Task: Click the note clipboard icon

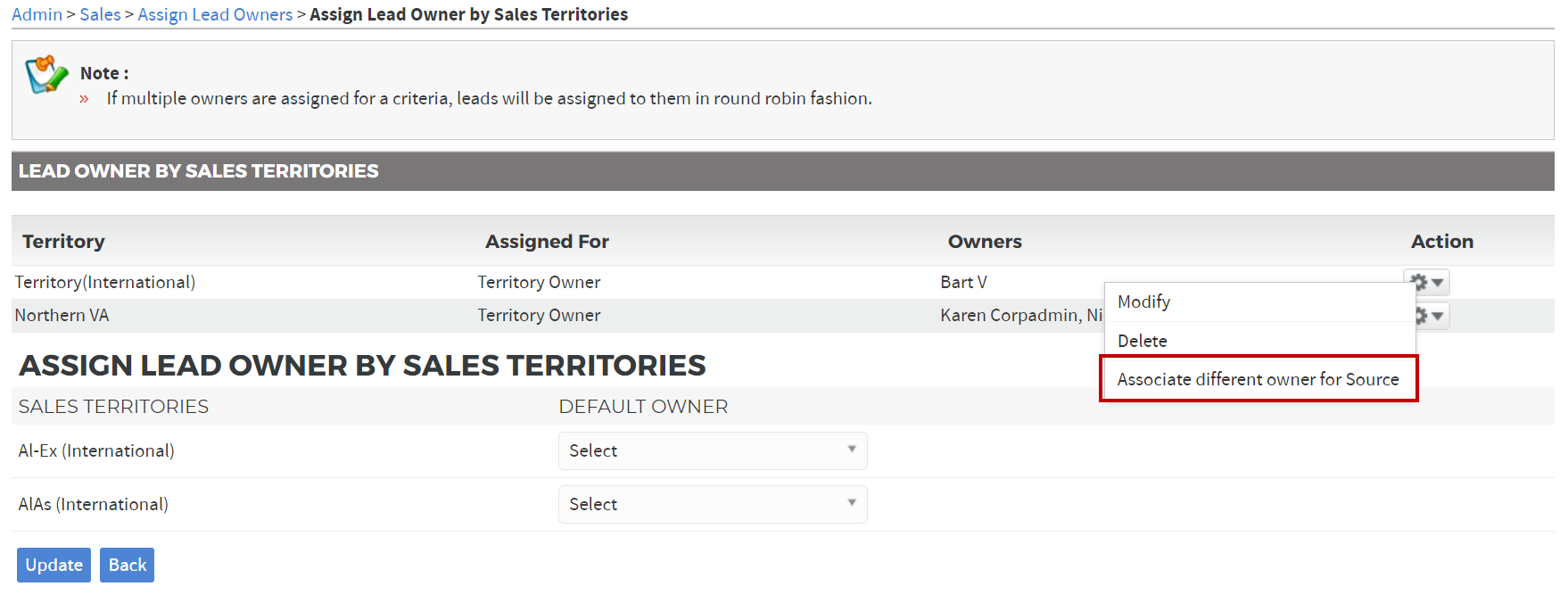Action: pos(46,75)
